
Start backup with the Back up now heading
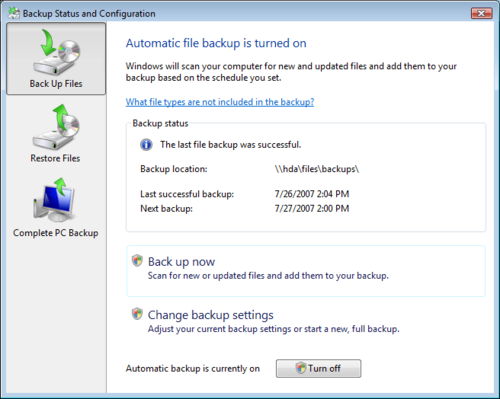[181, 262]
